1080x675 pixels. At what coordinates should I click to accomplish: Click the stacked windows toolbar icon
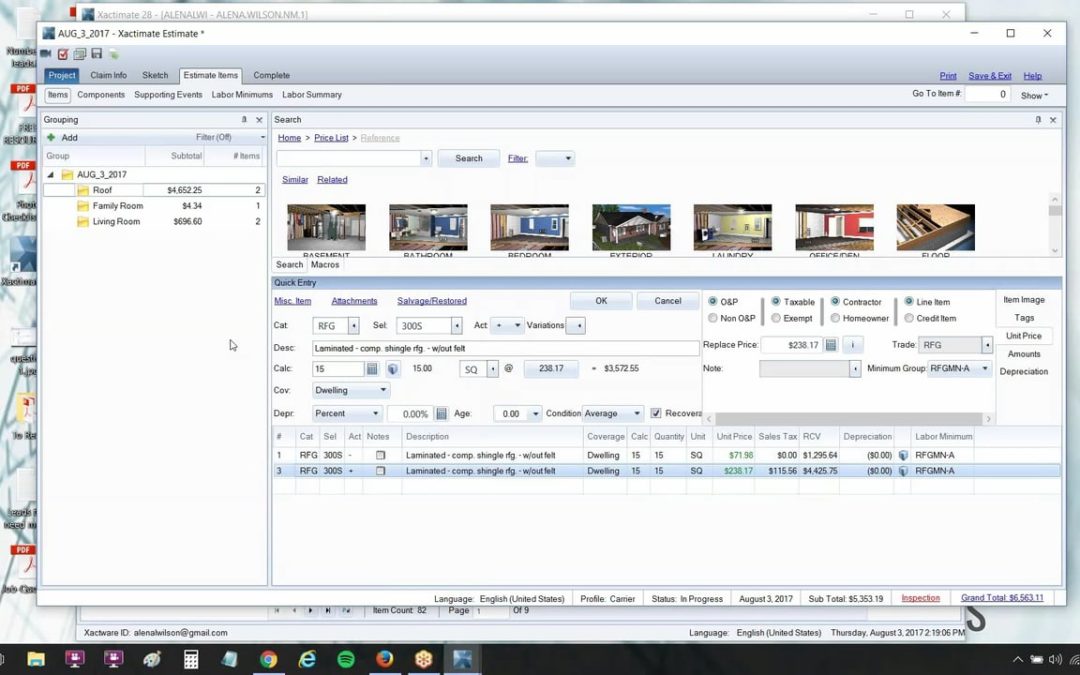tap(79, 54)
